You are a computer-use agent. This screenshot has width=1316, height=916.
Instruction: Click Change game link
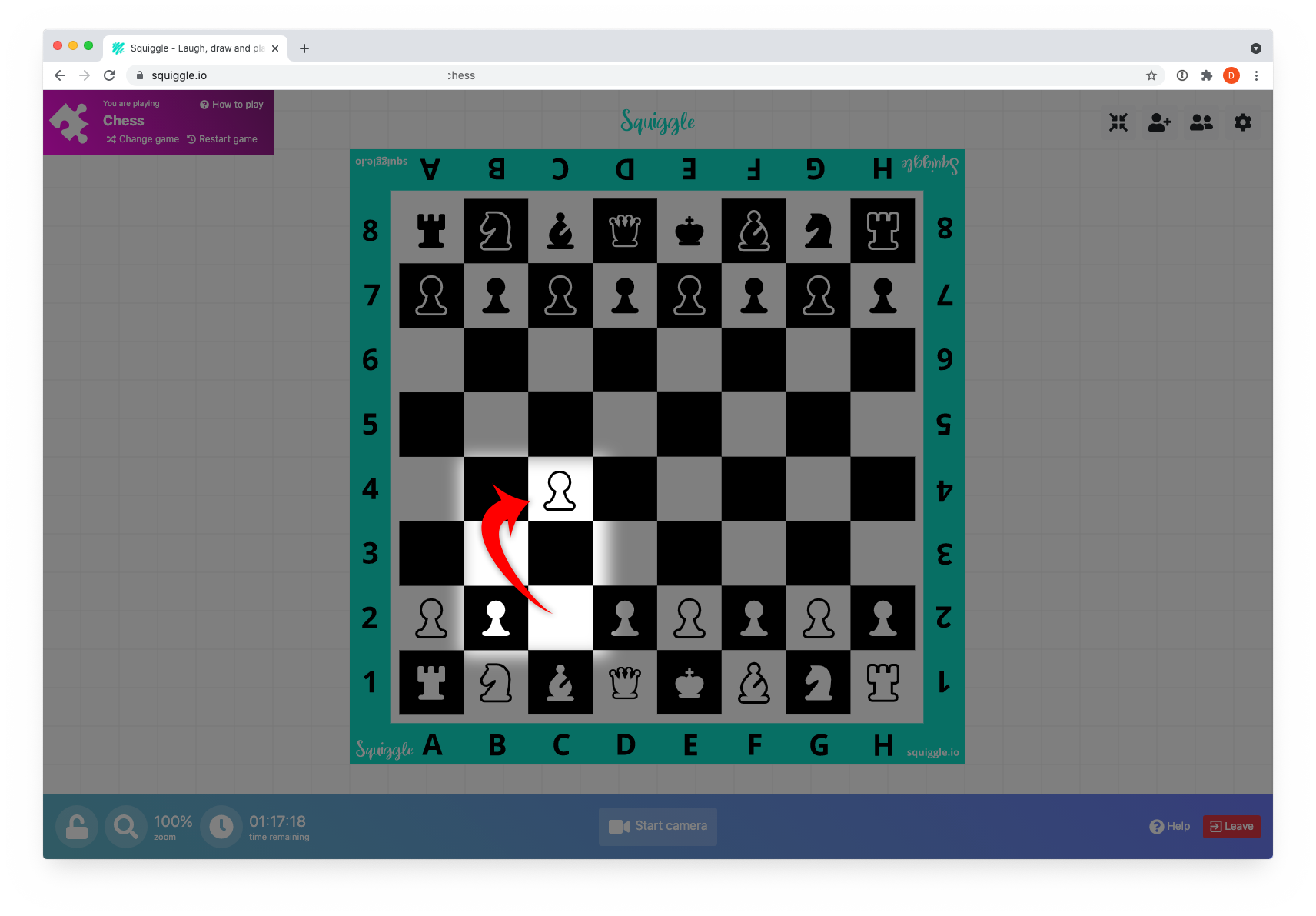pos(143,139)
